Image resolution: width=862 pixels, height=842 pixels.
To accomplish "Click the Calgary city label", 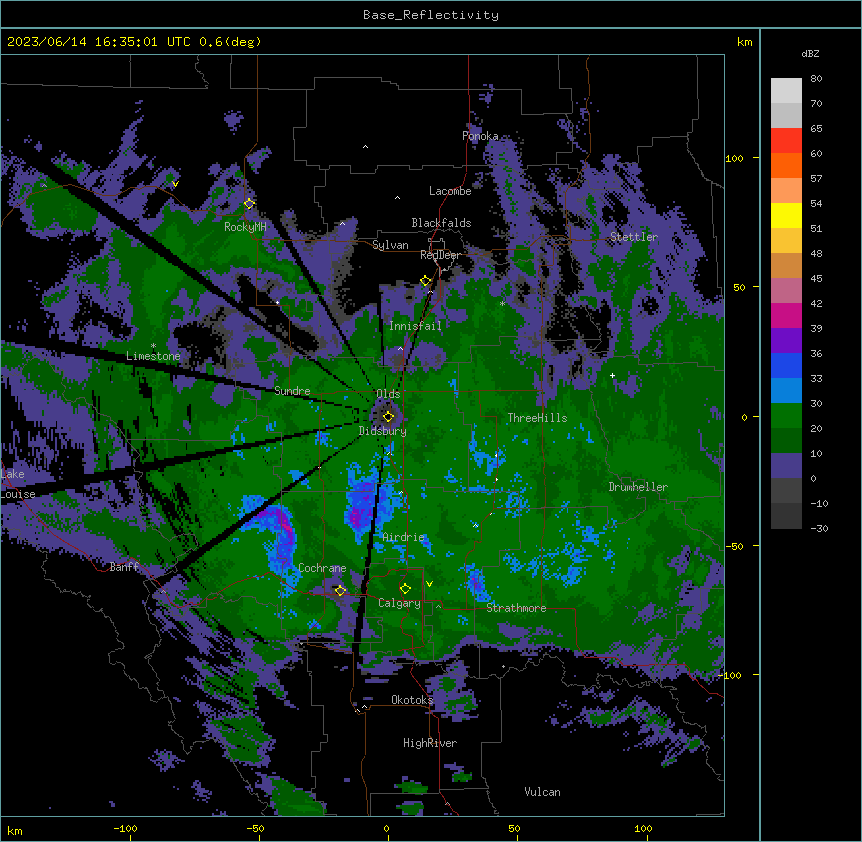I will coord(399,603).
